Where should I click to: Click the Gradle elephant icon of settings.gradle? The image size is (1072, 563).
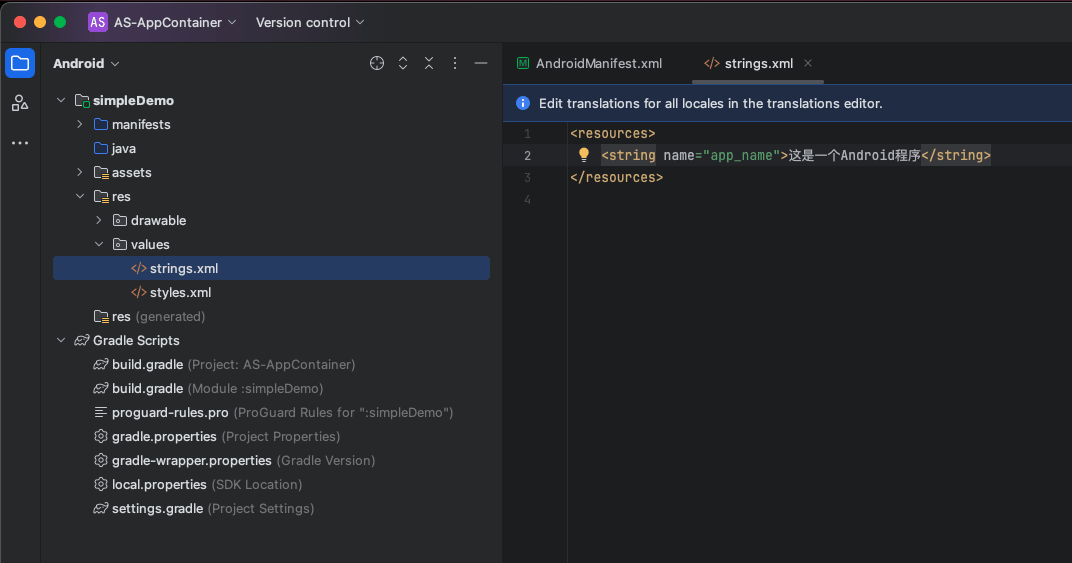(x=100, y=508)
